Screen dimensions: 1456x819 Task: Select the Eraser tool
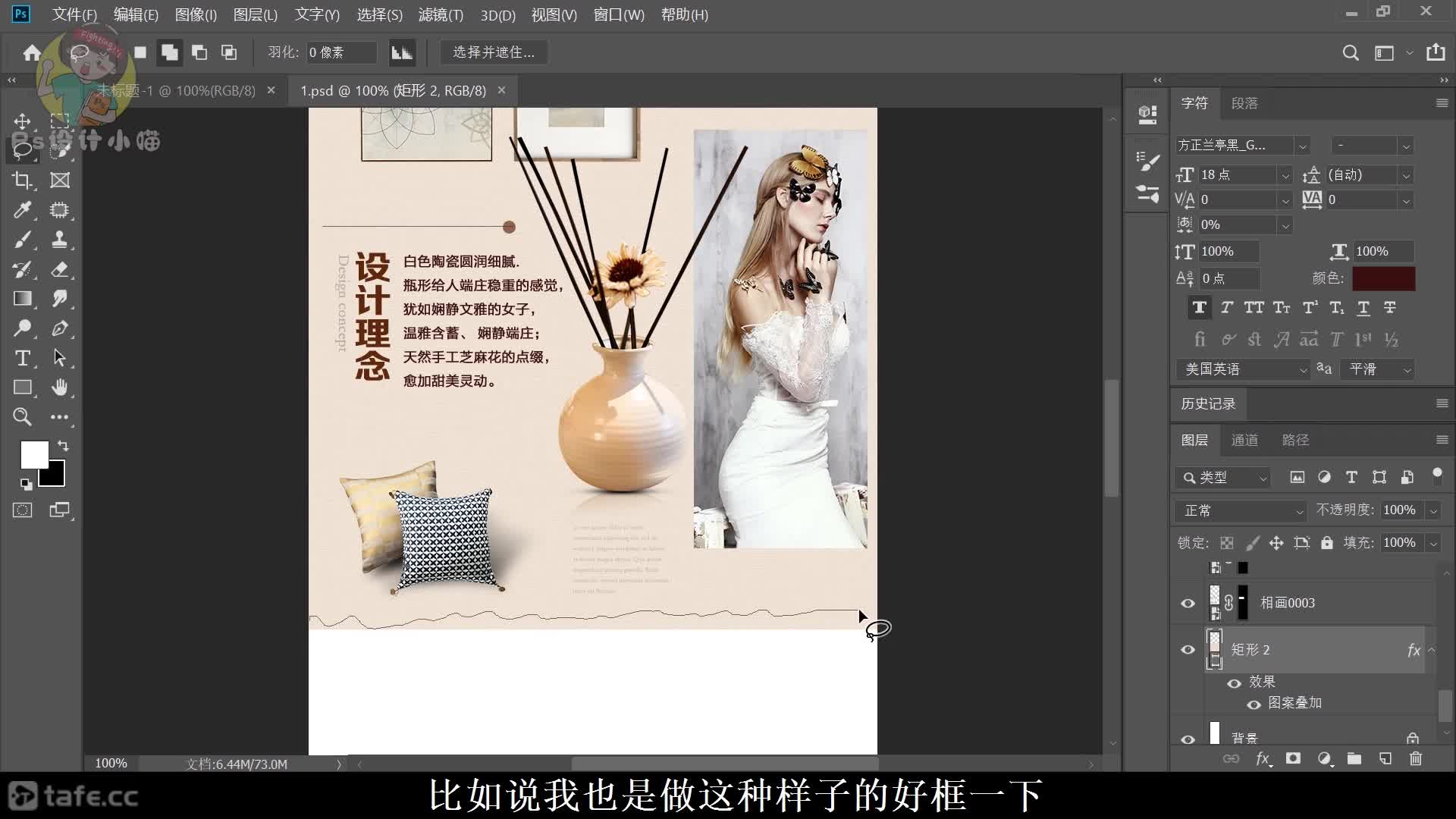click(x=60, y=269)
